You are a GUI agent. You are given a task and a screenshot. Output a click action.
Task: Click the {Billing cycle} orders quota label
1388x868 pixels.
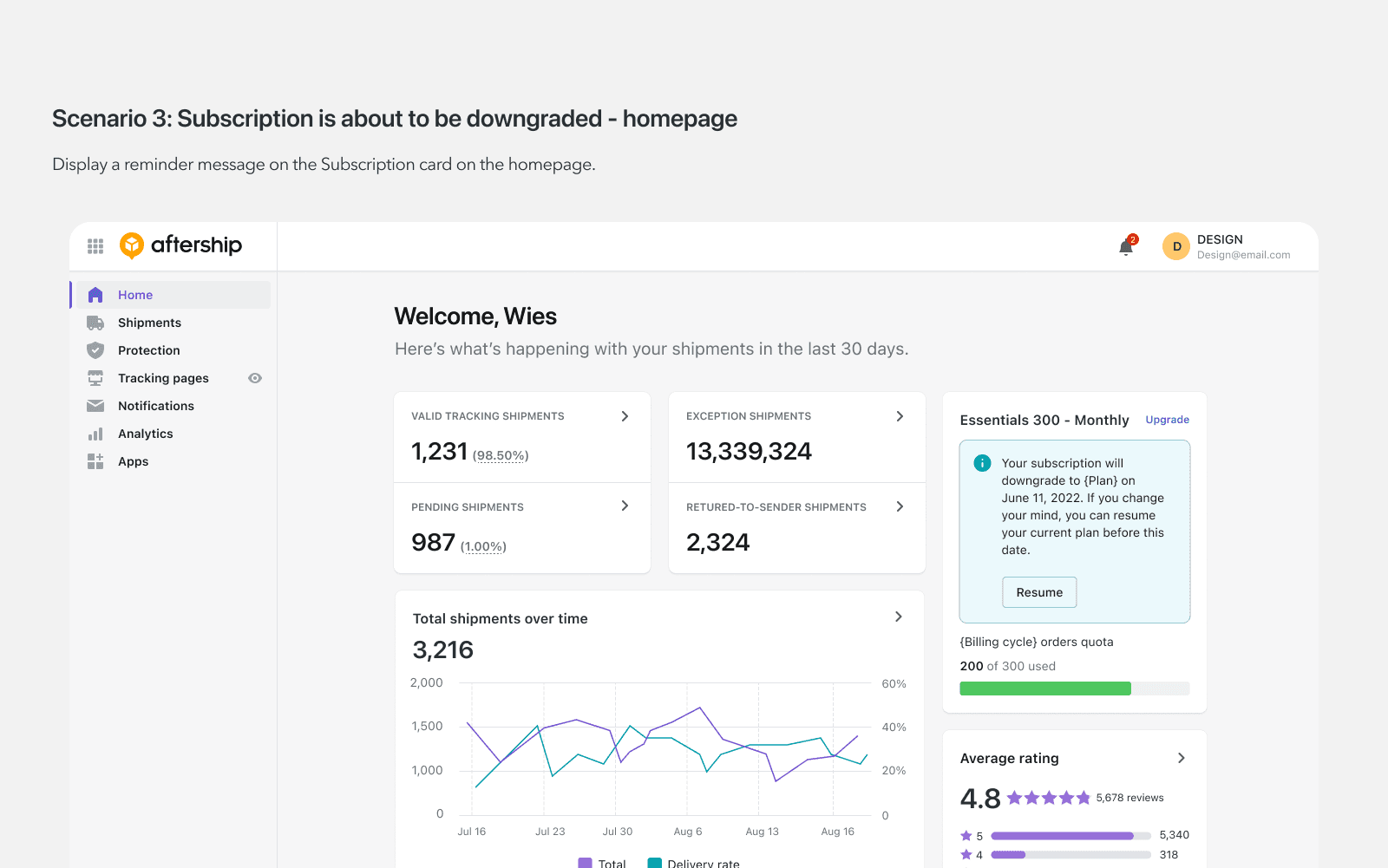(1037, 642)
